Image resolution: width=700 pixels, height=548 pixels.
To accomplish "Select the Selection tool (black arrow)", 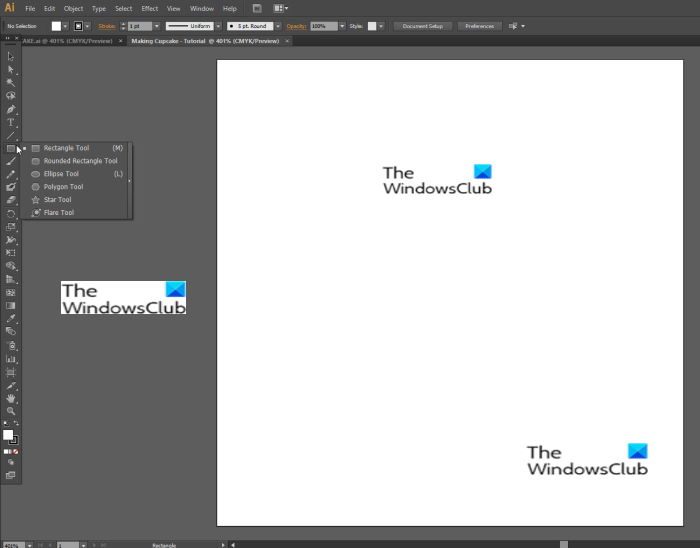I will click(11, 56).
